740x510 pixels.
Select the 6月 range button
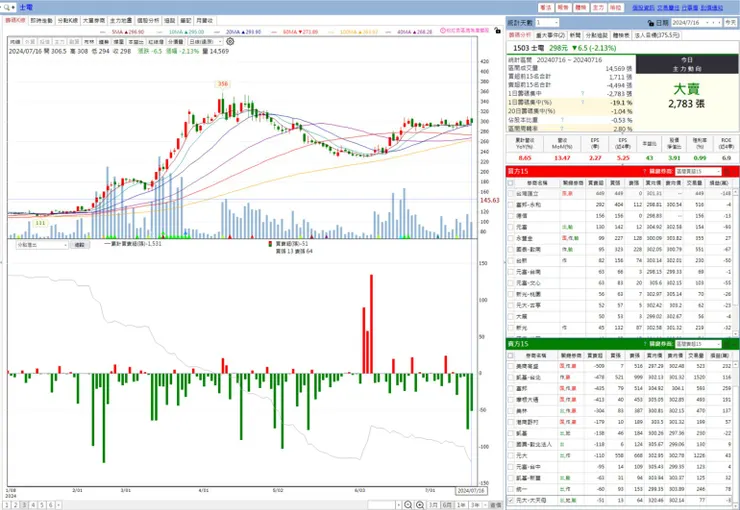pyautogui.click(x=447, y=505)
